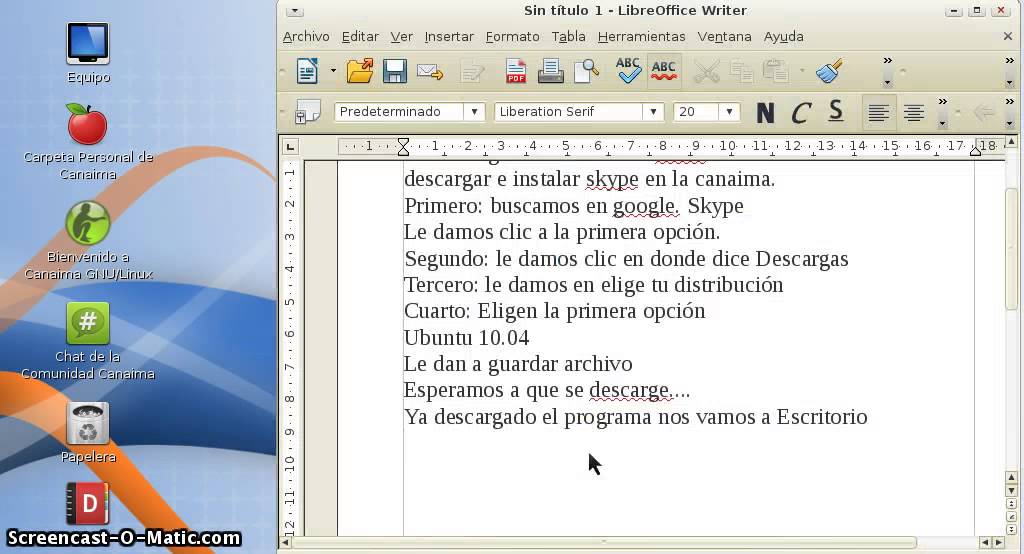Click the Send document by email icon

point(430,71)
